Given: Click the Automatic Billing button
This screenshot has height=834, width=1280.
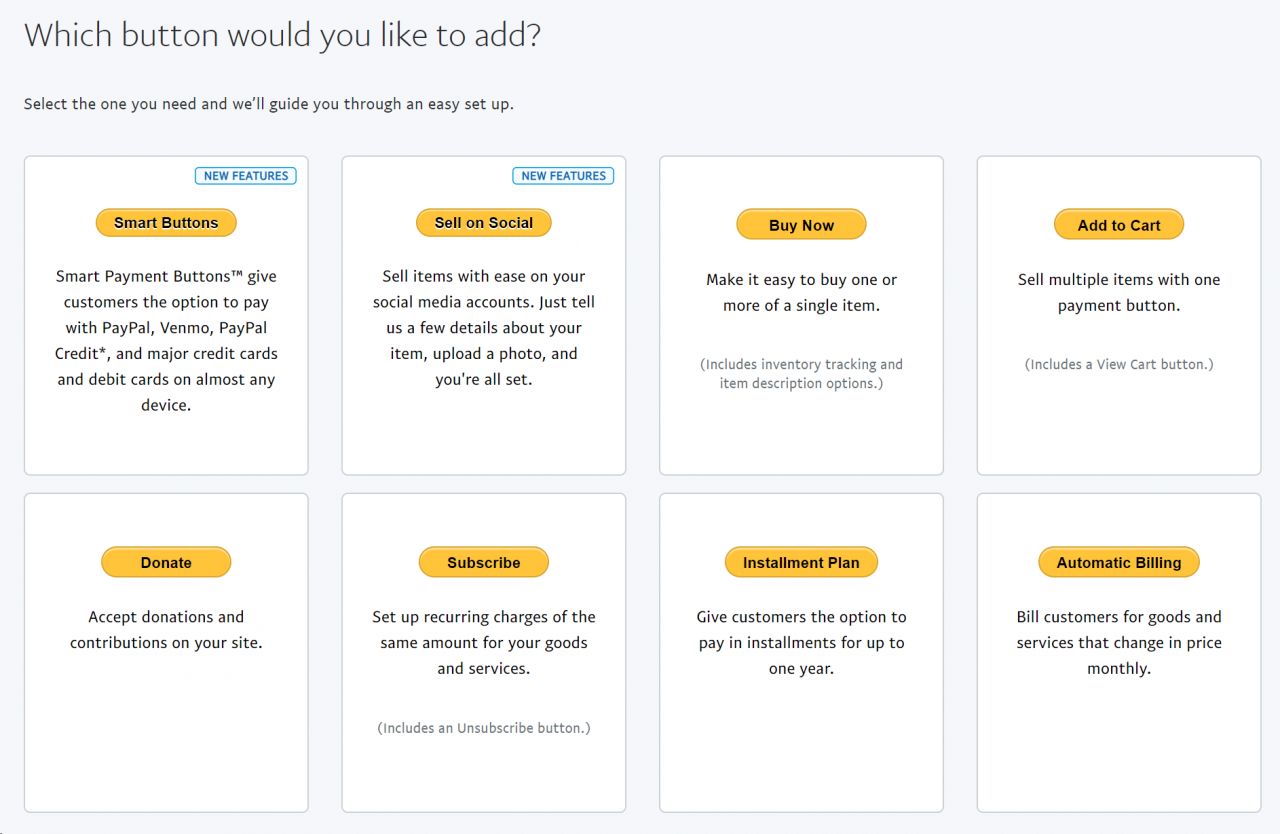Looking at the screenshot, I should coord(1118,561).
